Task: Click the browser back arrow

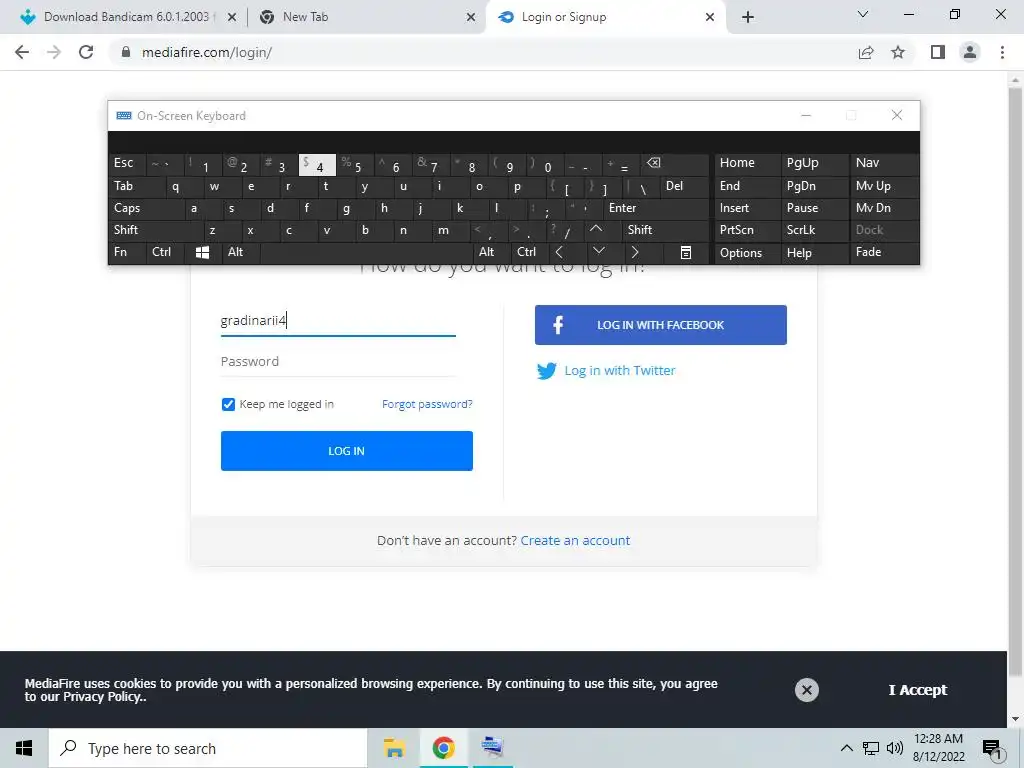Action: [x=22, y=52]
